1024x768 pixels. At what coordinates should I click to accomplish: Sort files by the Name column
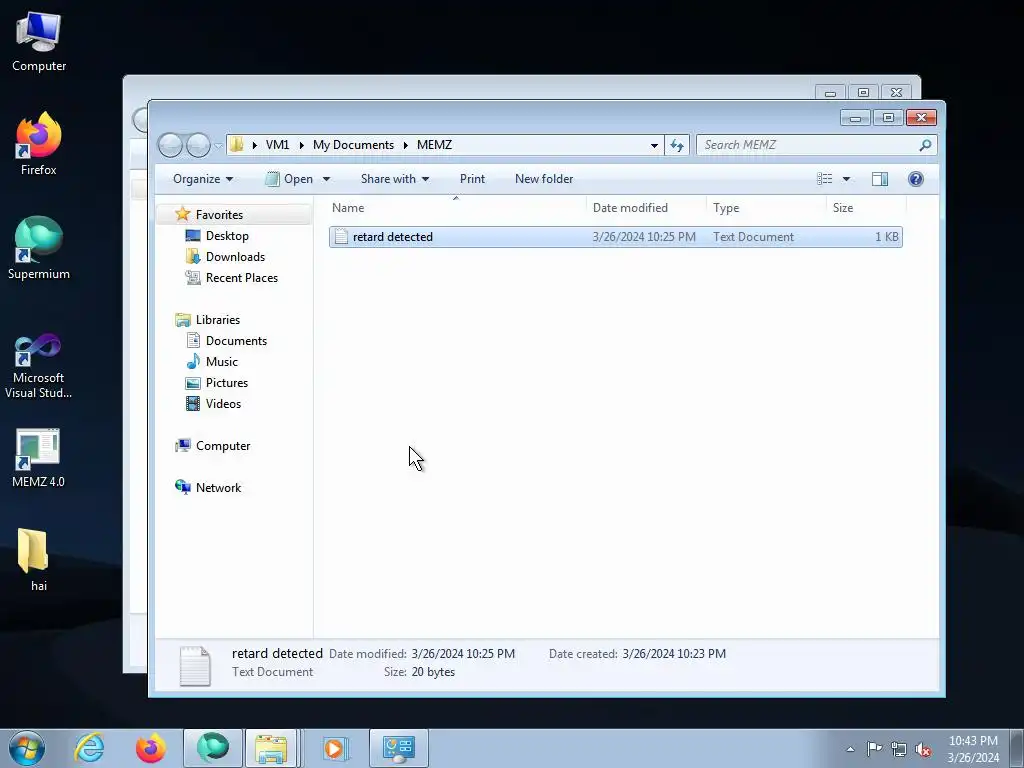(x=456, y=208)
